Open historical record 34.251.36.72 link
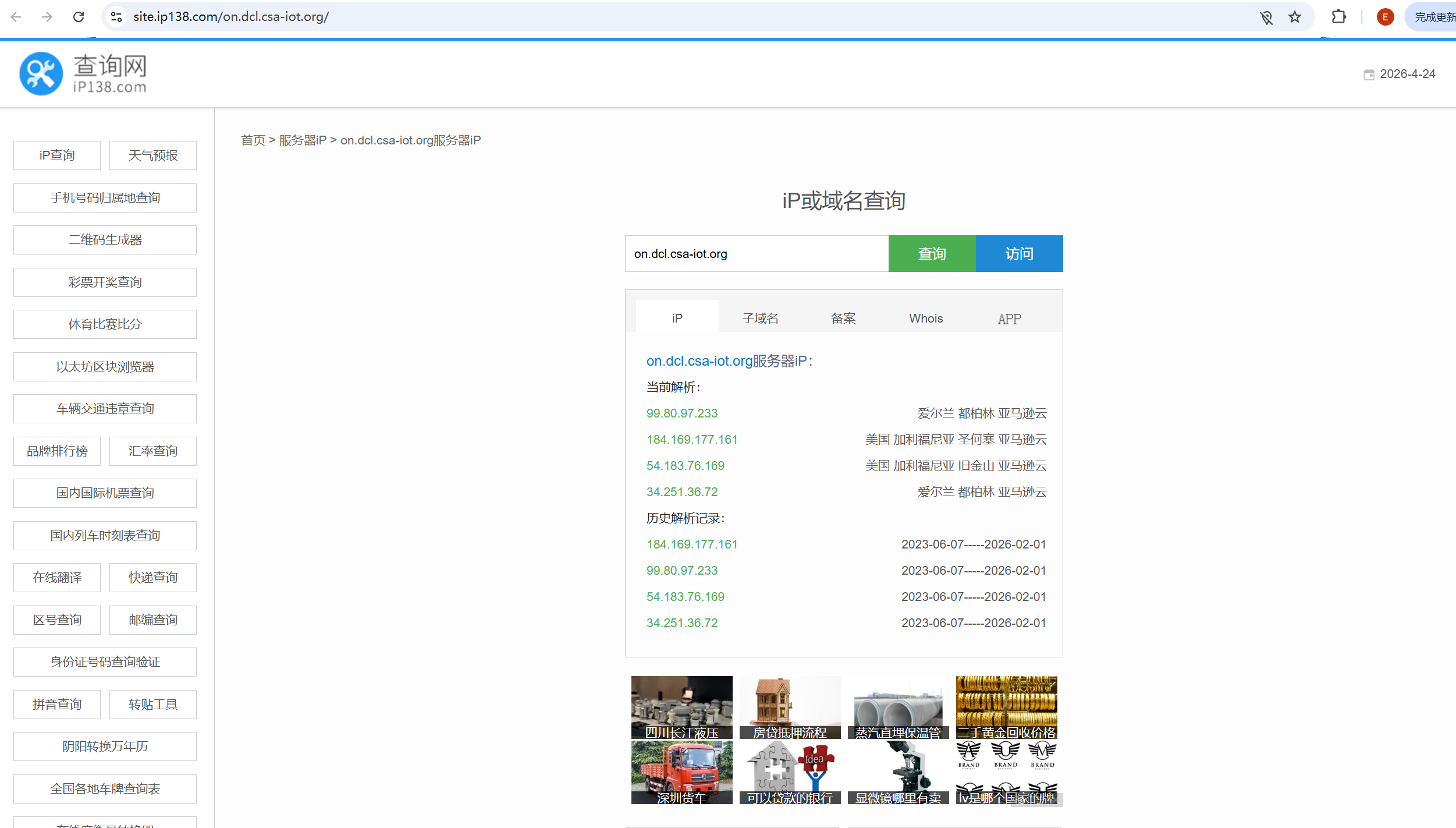The image size is (1456, 828). (682, 623)
